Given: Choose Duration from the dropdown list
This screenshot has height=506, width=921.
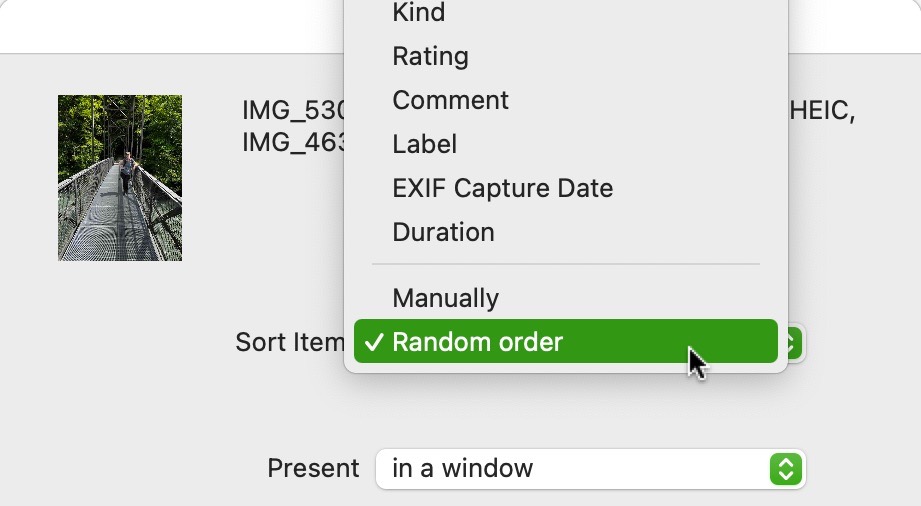Looking at the screenshot, I should coord(443,232).
